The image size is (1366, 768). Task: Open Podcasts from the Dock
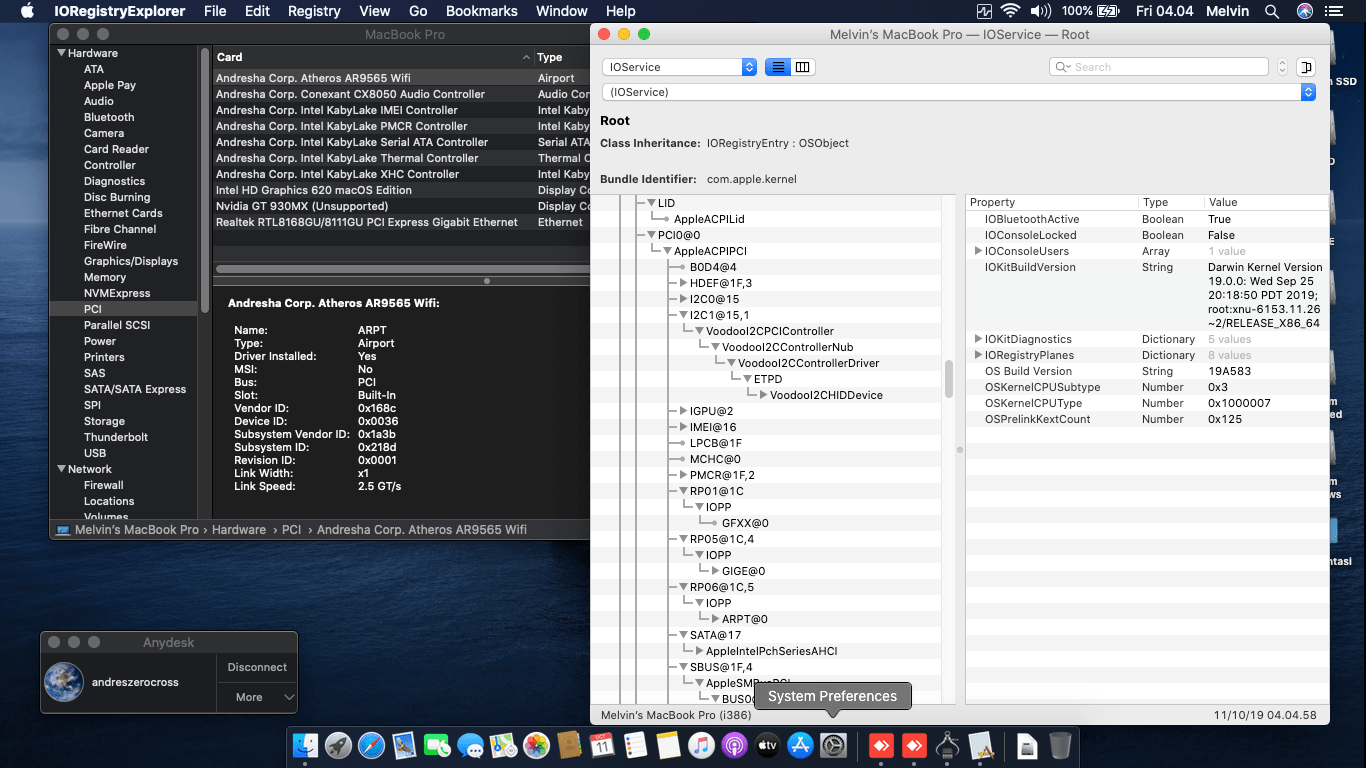pyautogui.click(x=734, y=745)
